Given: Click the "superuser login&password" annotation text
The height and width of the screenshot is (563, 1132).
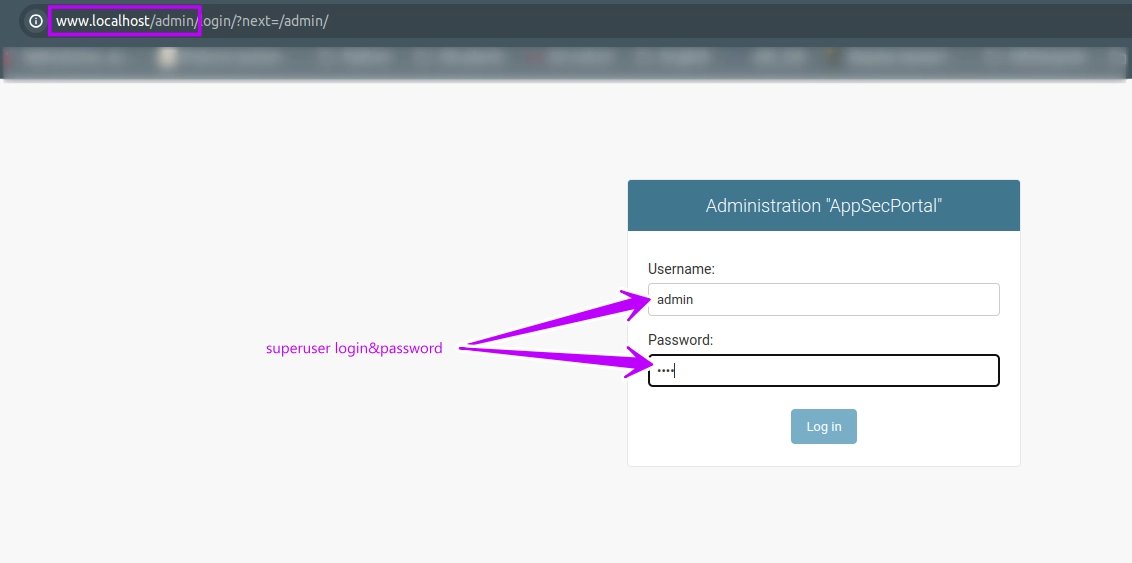Looking at the screenshot, I should 354,349.
